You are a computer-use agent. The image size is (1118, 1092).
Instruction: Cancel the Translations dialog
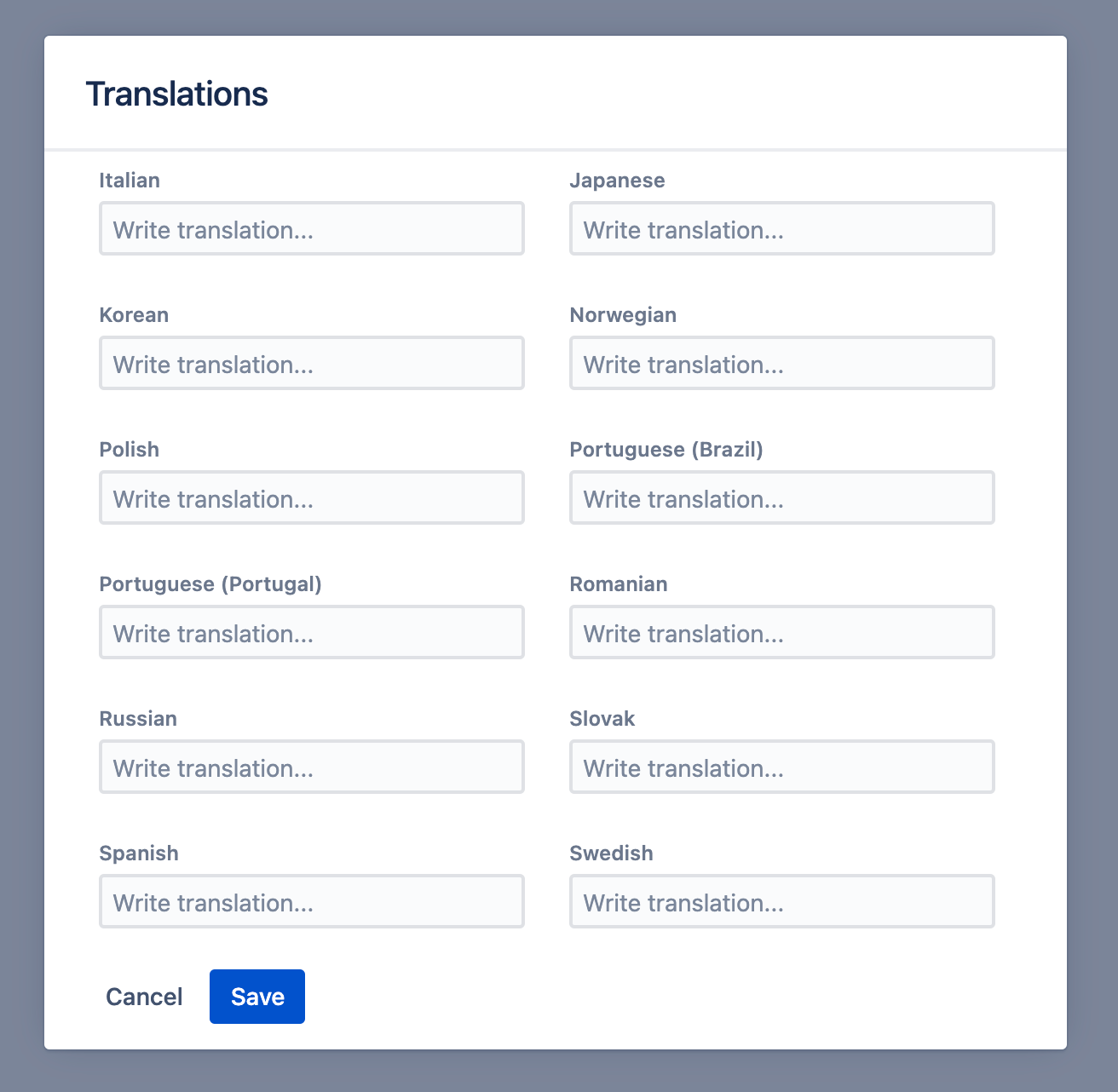point(144,997)
